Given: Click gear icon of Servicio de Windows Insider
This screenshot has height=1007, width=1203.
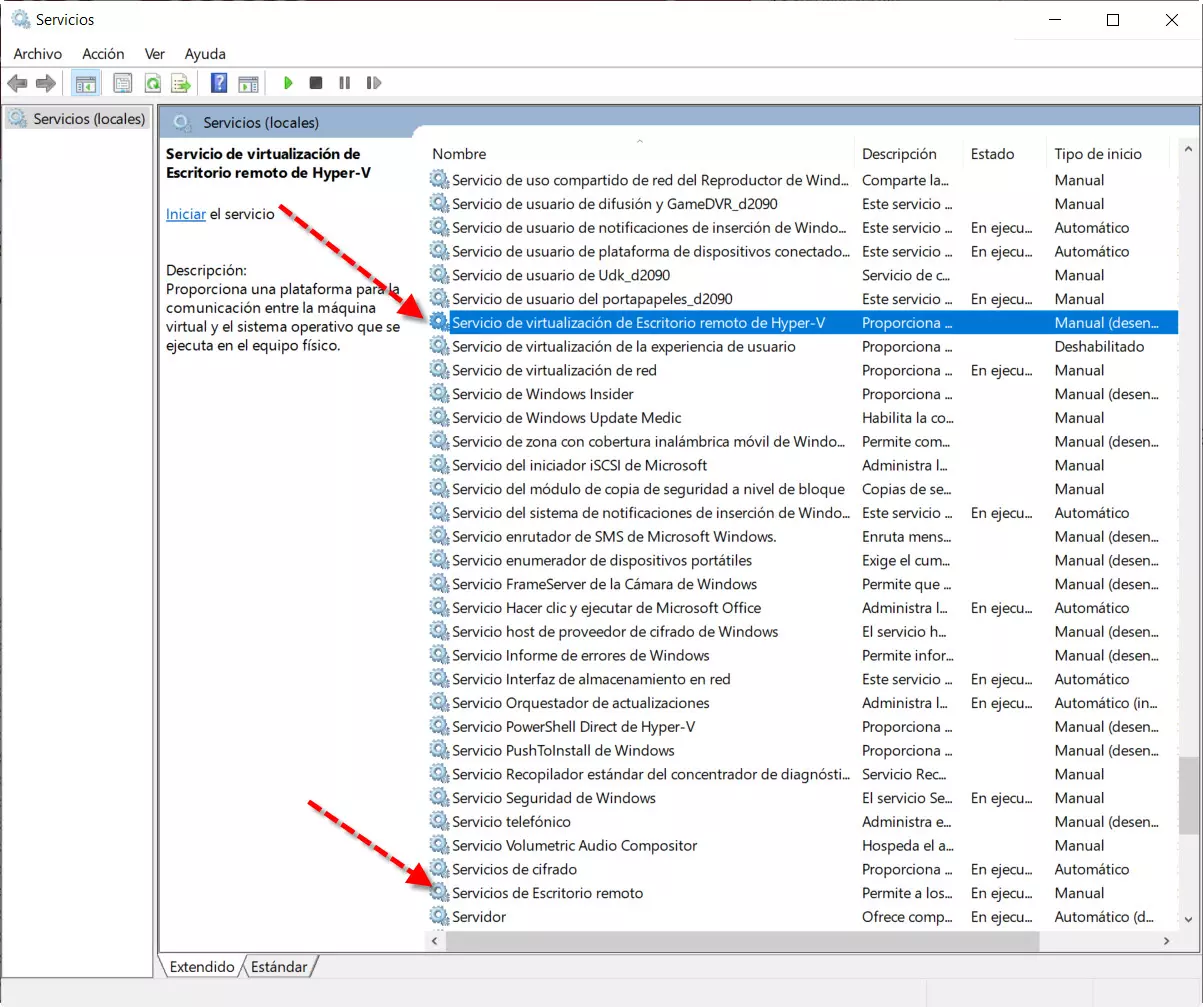Looking at the screenshot, I should (439, 394).
